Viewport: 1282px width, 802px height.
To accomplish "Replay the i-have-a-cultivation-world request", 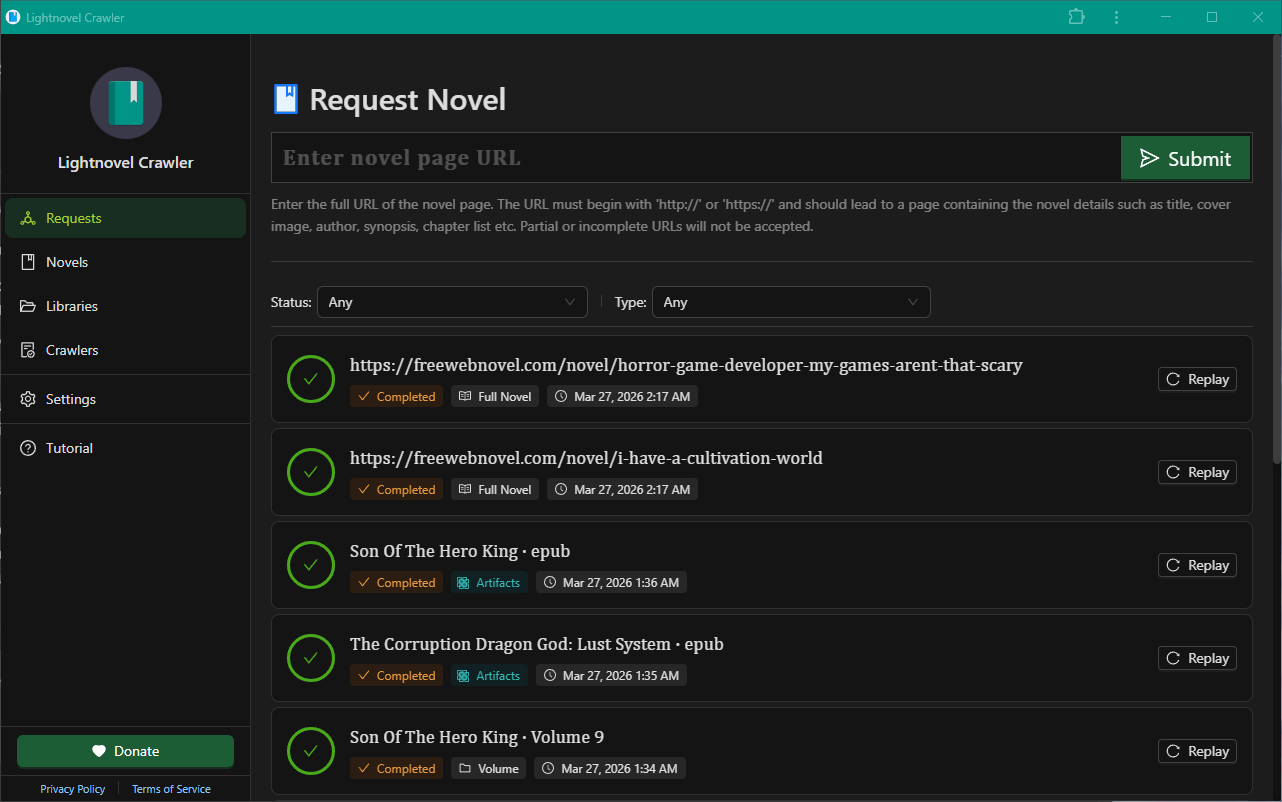I will (x=1197, y=472).
